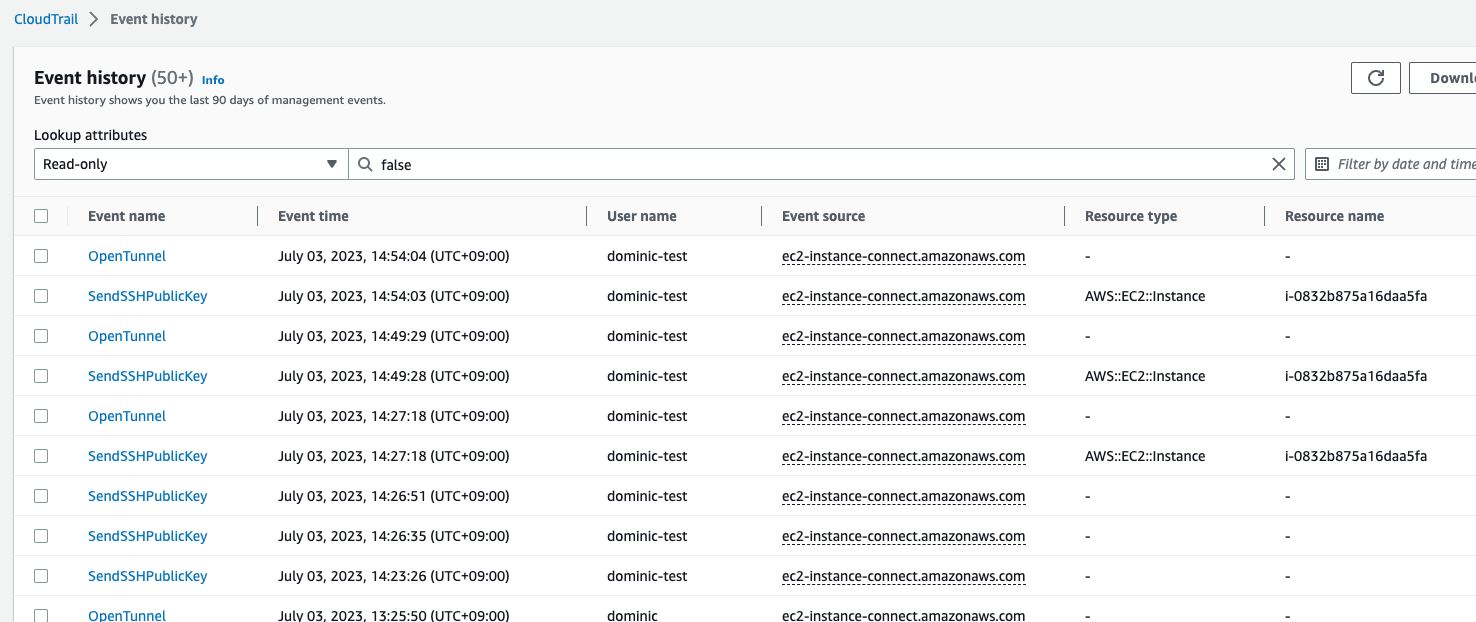This screenshot has height=622, width=1476.
Task: Click the Event source column header
Action: coord(823,216)
